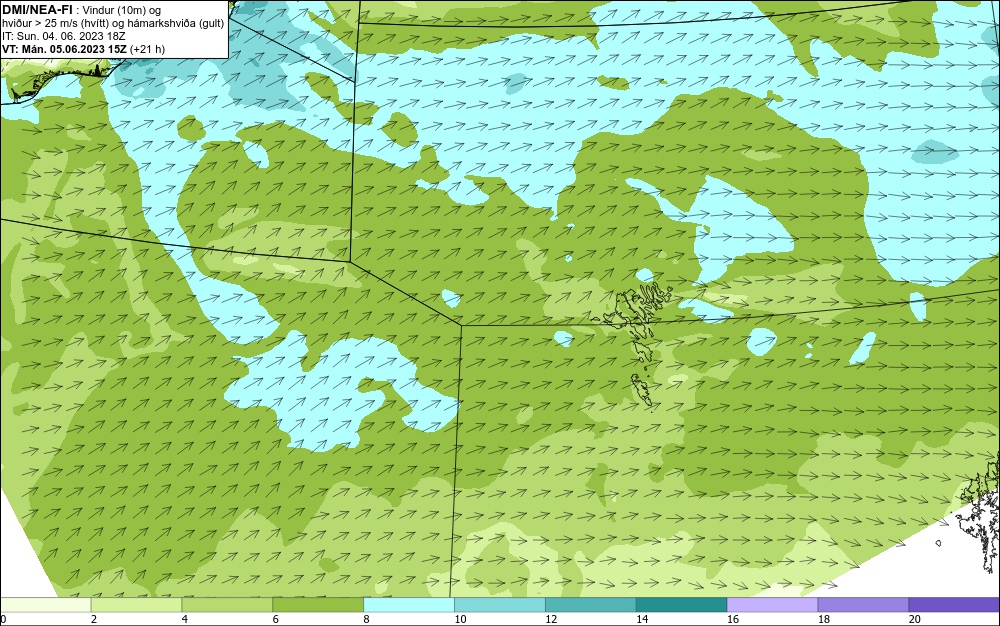Click the 8-10 m/s light cyan swatch
The height and width of the screenshot is (626, 1000).
tap(409, 605)
